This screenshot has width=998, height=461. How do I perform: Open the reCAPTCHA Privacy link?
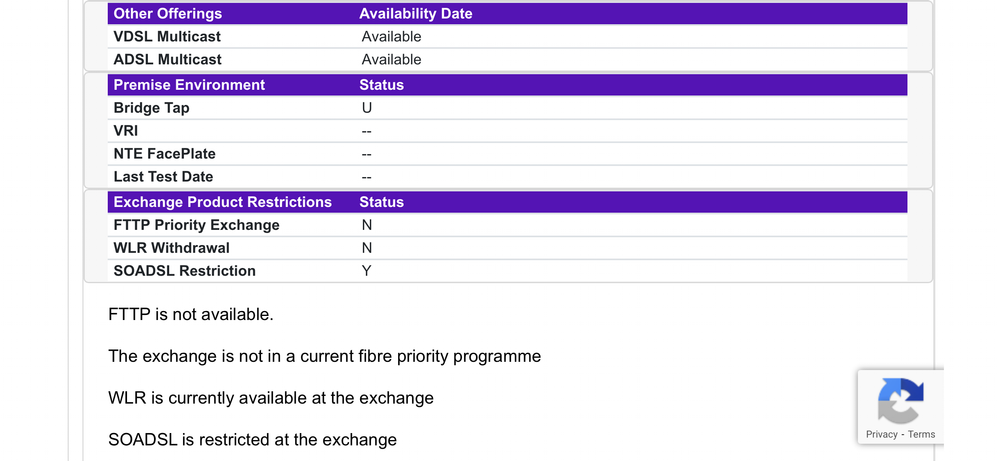[x=881, y=434]
